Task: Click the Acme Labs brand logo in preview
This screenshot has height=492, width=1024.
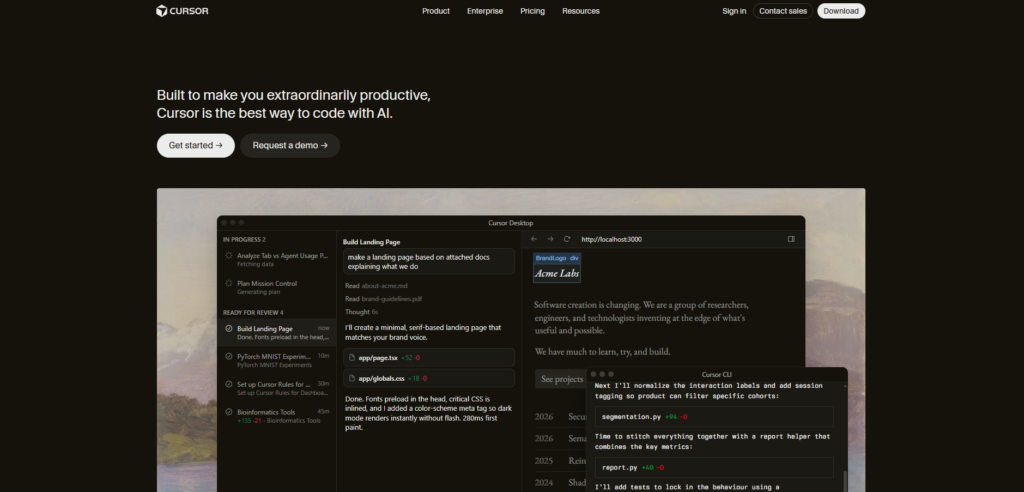Action: click(557, 273)
